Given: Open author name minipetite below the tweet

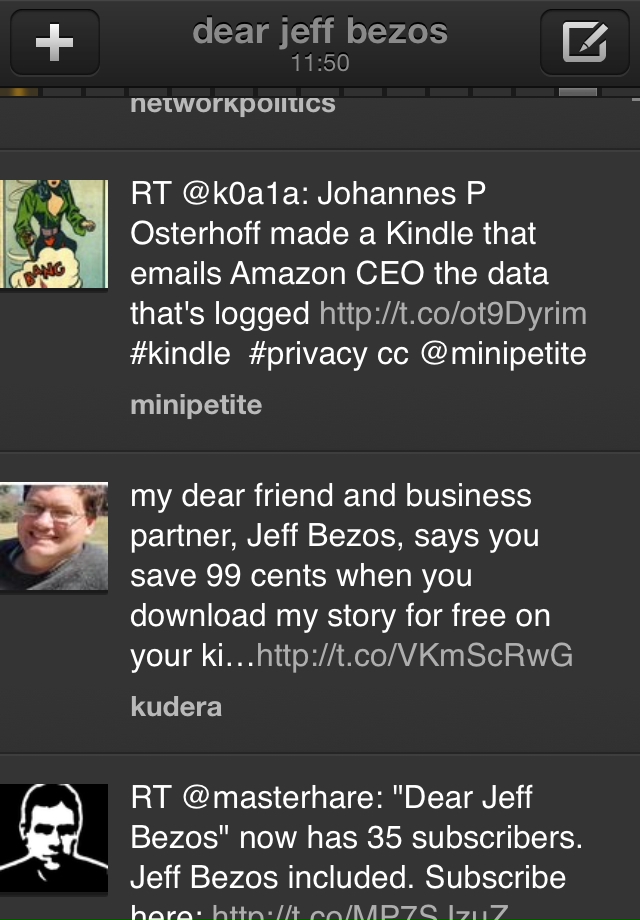Looking at the screenshot, I should pyautogui.click(x=196, y=405).
